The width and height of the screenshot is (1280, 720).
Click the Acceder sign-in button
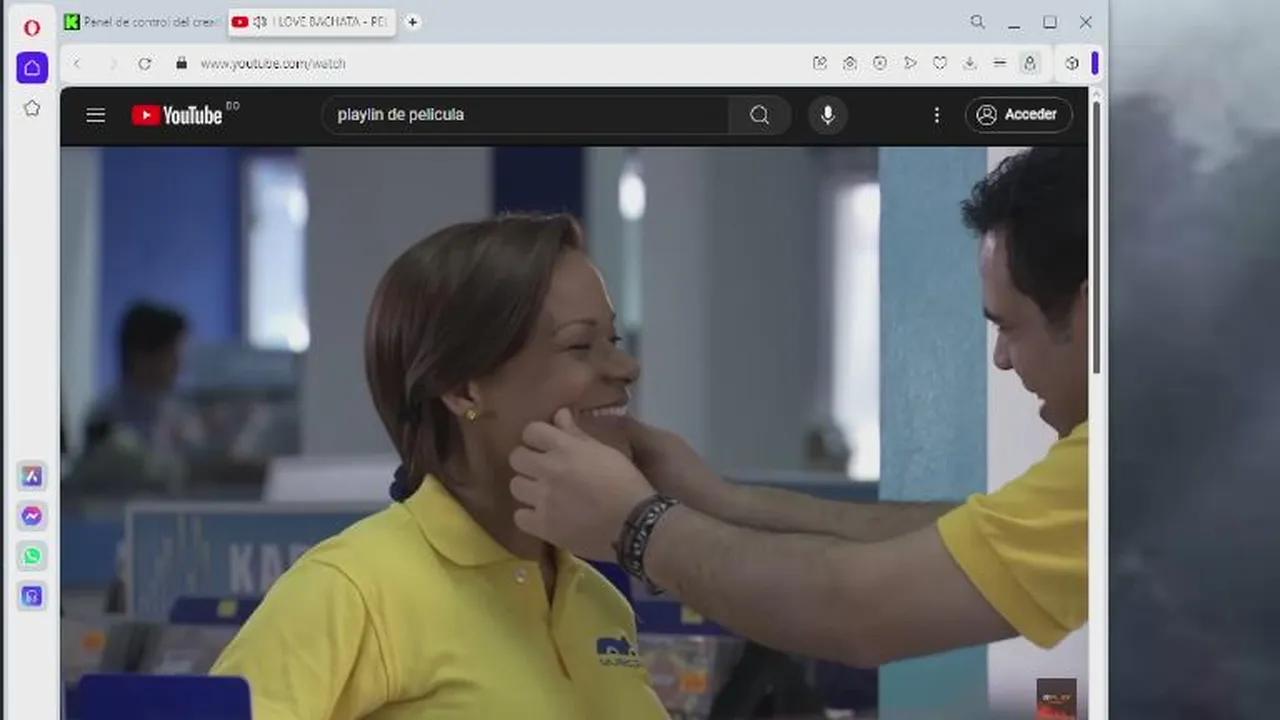[1019, 115]
